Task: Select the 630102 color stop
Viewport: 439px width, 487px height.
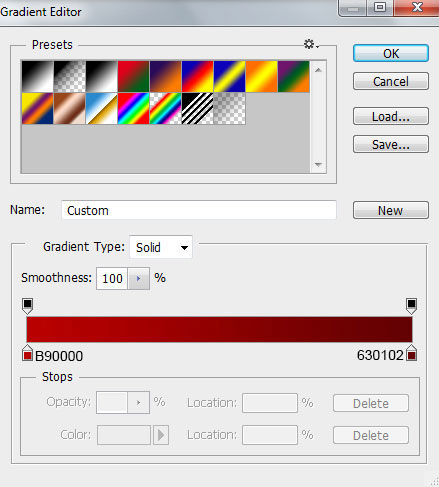Action: click(411, 353)
